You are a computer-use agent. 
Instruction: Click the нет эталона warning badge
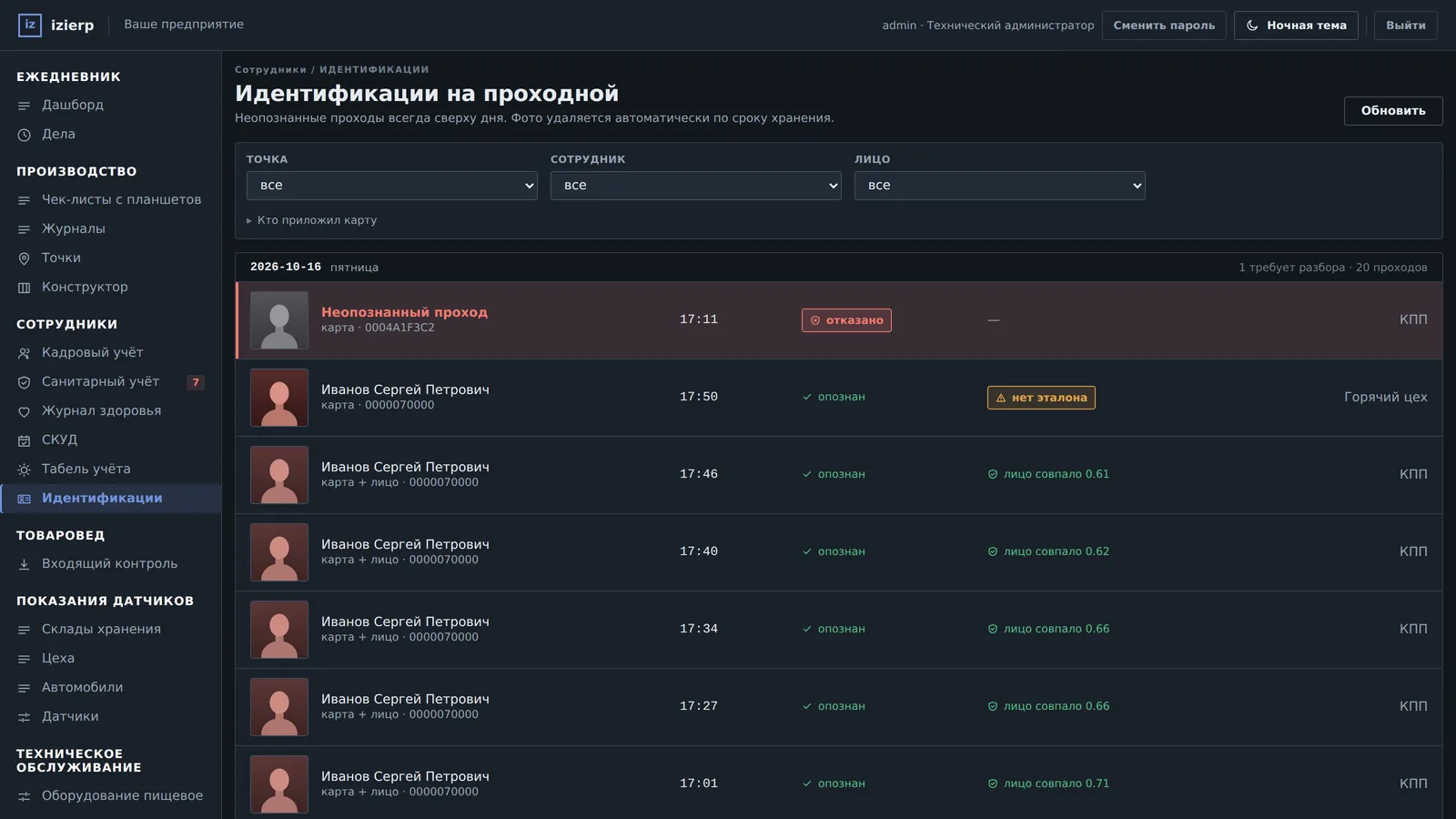pyautogui.click(x=1041, y=398)
